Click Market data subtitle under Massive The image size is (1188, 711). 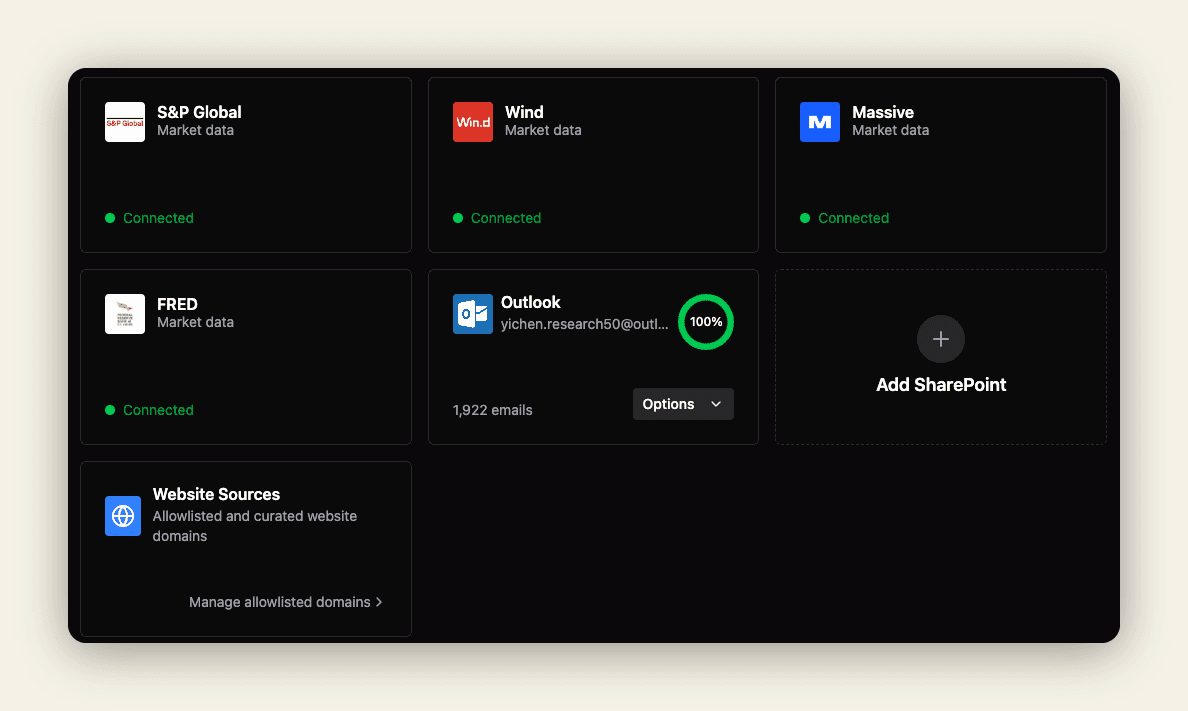890,130
